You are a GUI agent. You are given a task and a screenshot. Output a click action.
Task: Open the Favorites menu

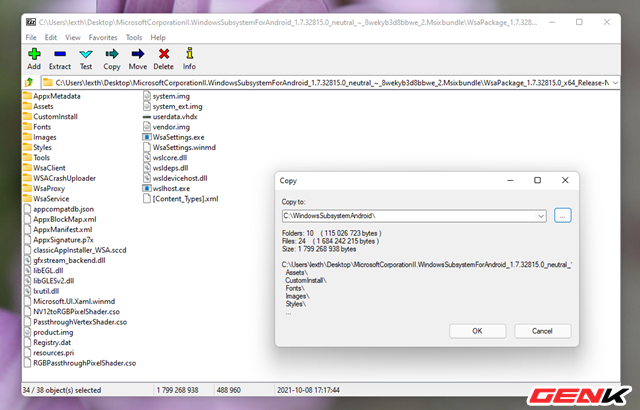tap(103, 38)
